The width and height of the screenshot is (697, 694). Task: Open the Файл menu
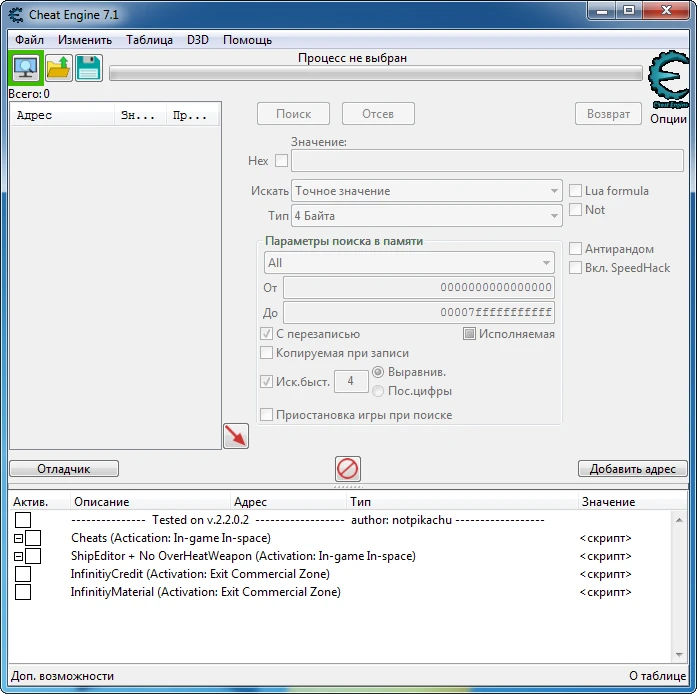coord(29,40)
